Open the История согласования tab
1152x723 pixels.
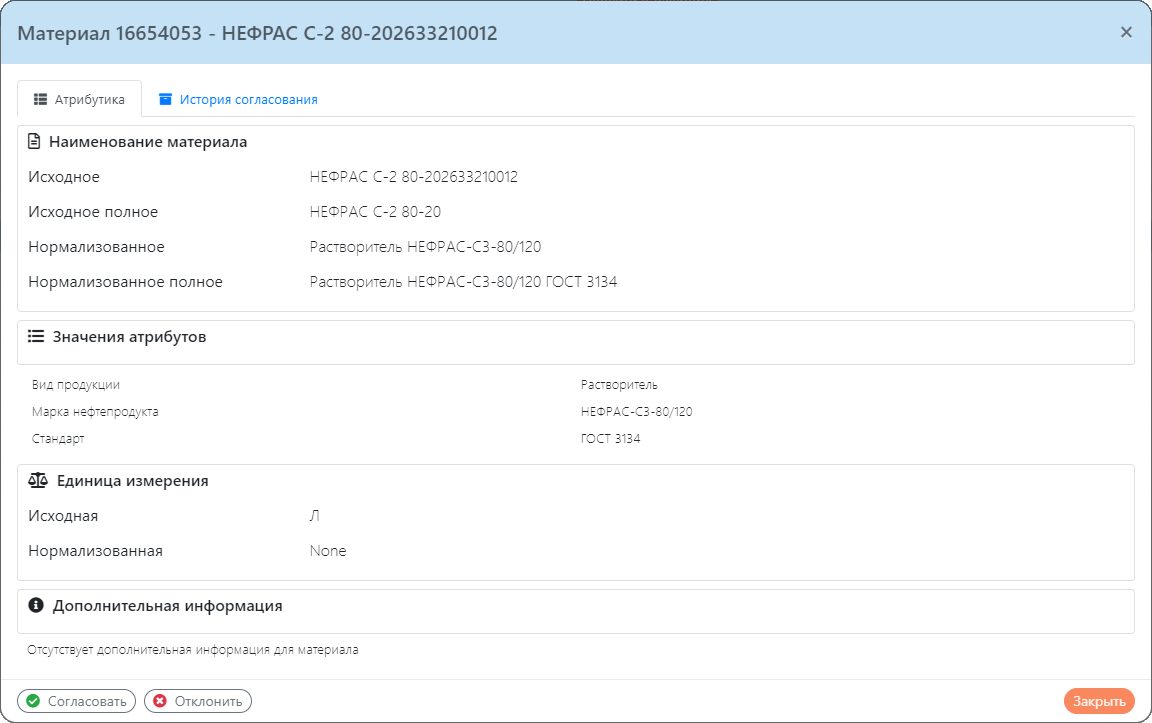point(248,100)
